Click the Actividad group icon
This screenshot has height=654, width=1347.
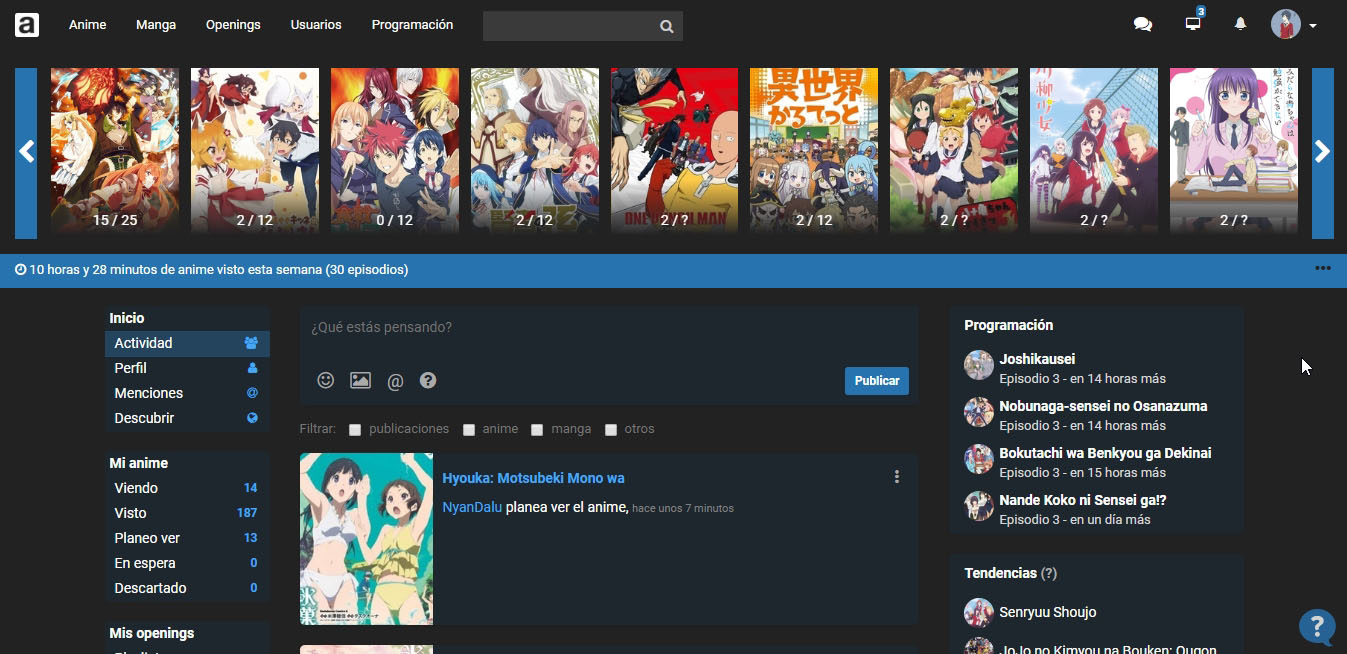251,343
